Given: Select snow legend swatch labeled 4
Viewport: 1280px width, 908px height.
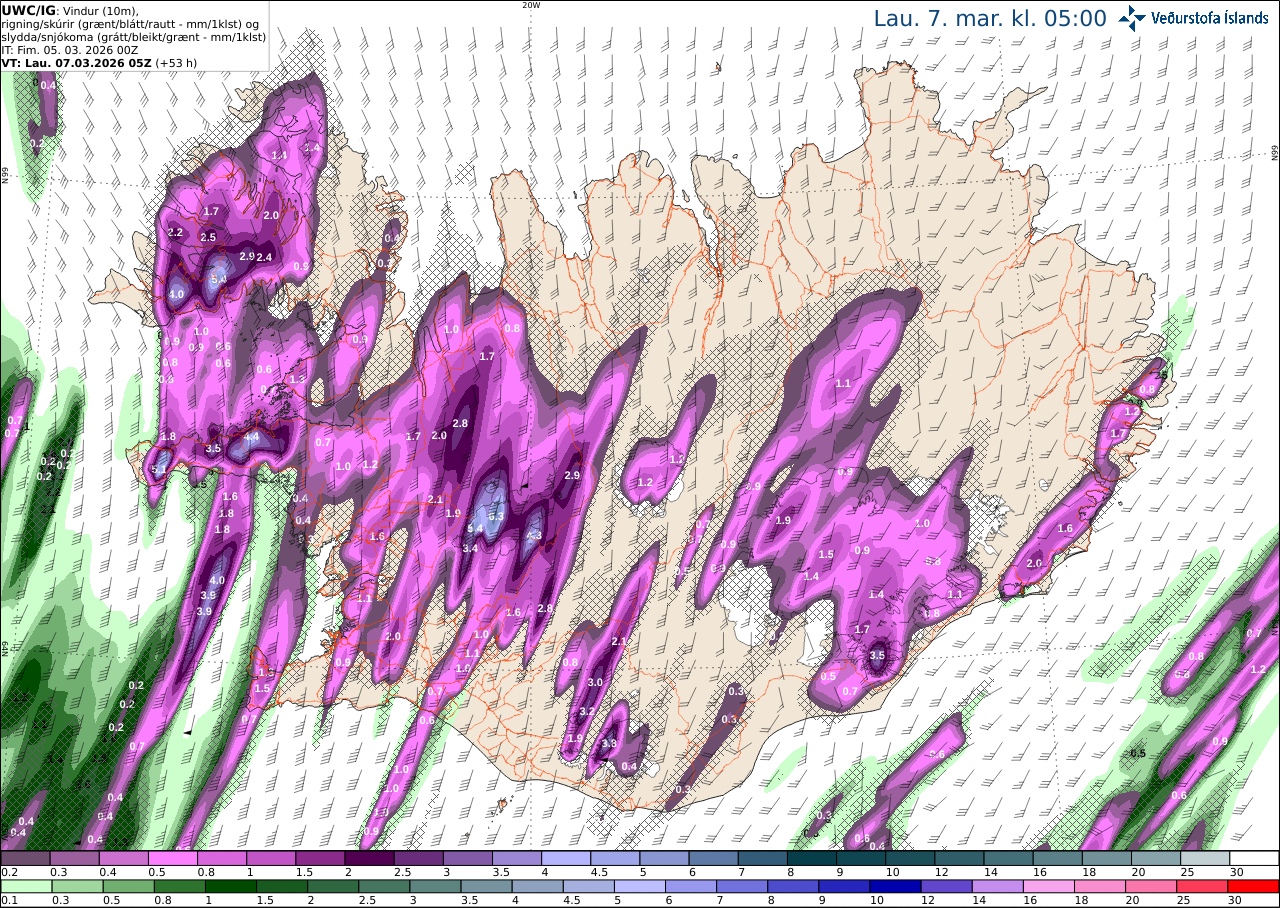Looking at the screenshot, I should 566,858.
